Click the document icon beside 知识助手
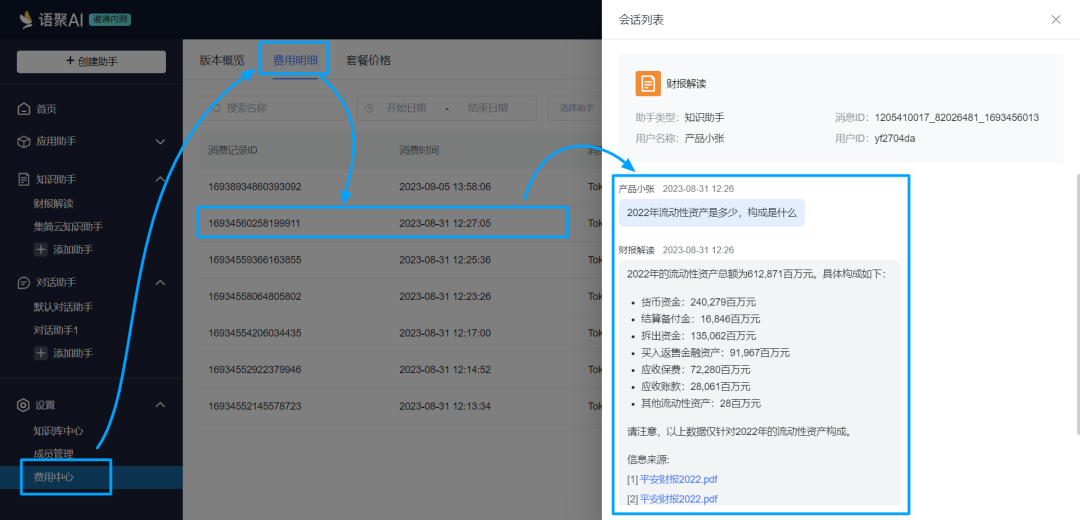This screenshot has width=1080, height=520. pyautogui.click(x=23, y=179)
